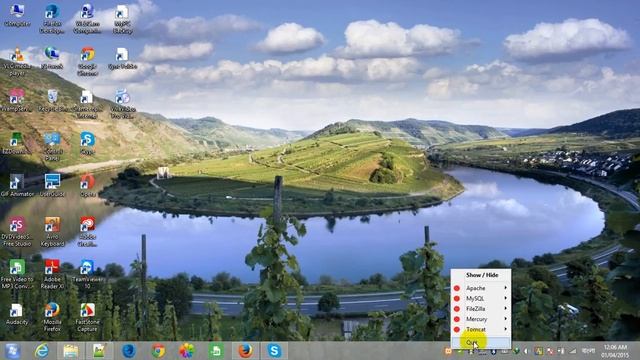Open the colorful pinwheel taskbar app
Image resolution: width=640 pixels, height=360 pixels.
[x=187, y=351]
